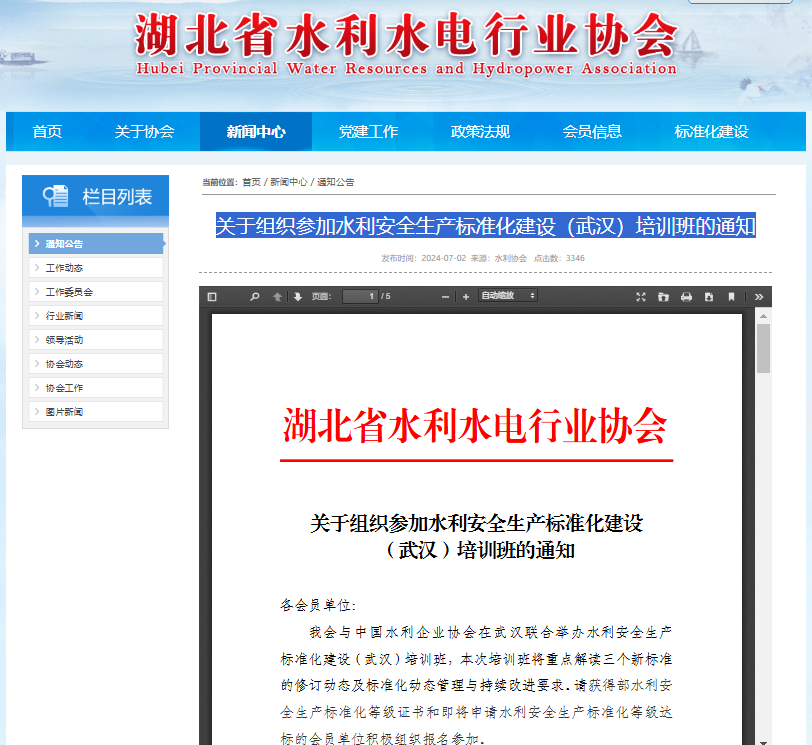Click the page number input field
This screenshot has width=812, height=745.
[360, 295]
